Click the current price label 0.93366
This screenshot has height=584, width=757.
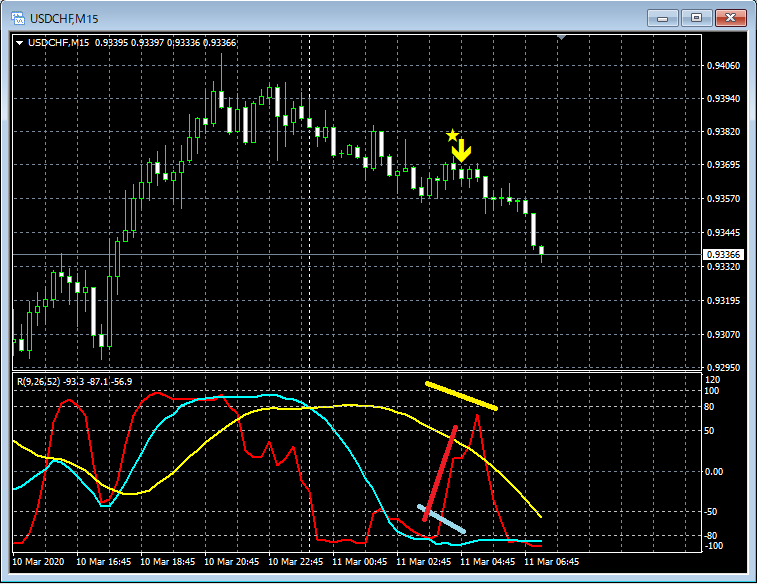pos(723,254)
